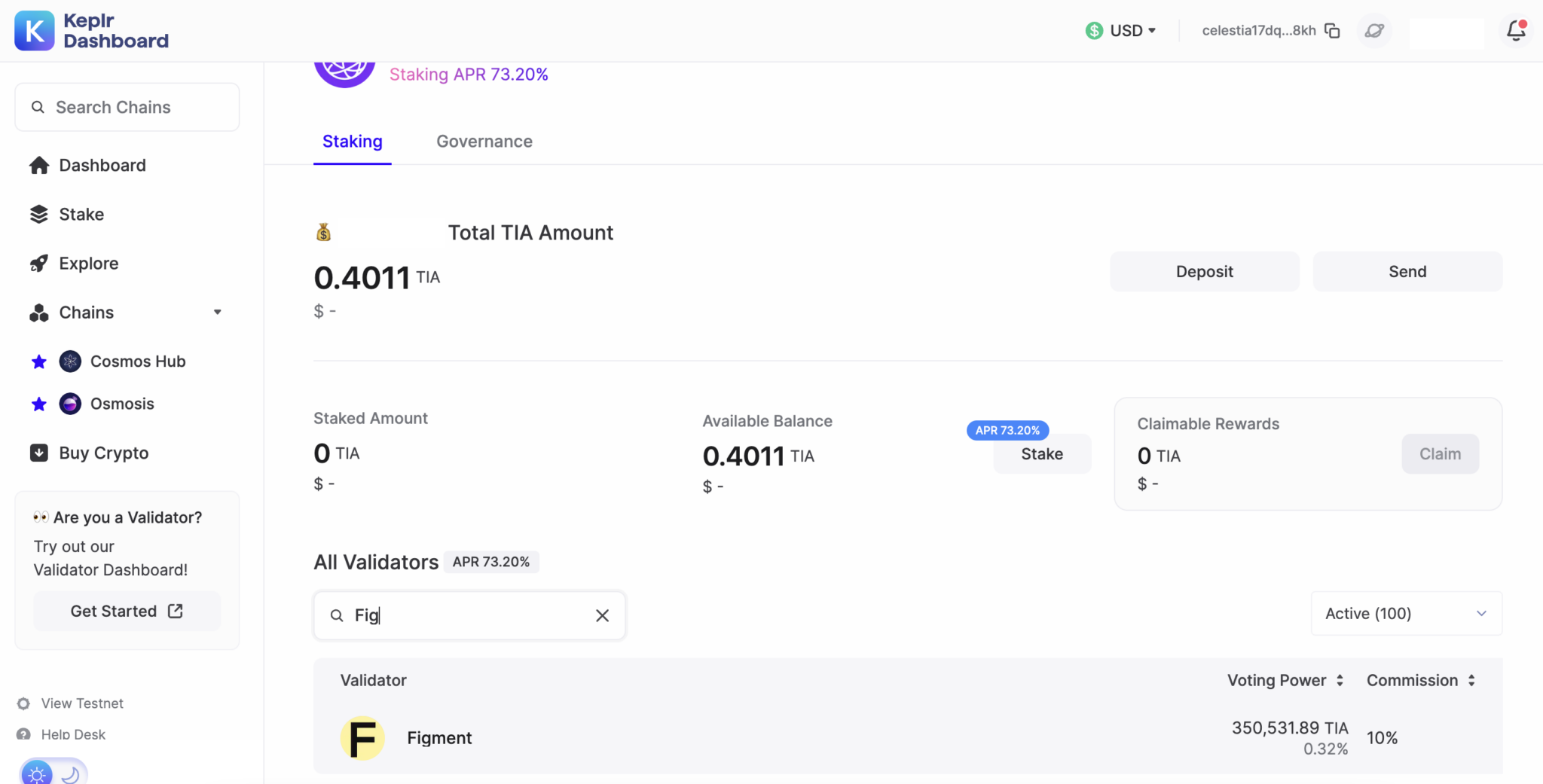The height and width of the screenshot is (784, 1543).
Task: Click the Dashboard home icon
Action: pyautogui.click(x=38, y=165)
